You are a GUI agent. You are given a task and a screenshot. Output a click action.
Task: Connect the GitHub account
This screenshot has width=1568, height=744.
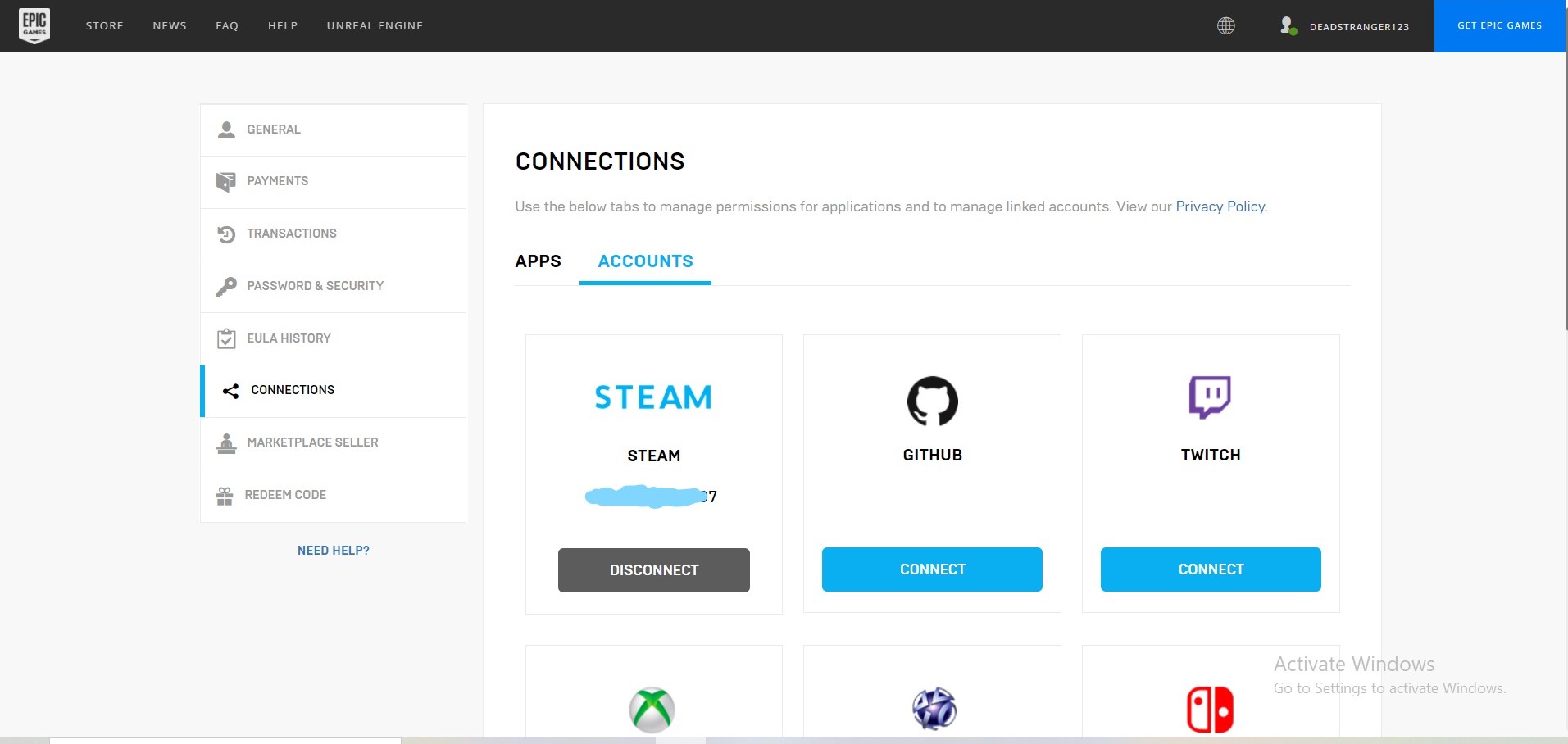pyautogui.click(x=932, y=569)
